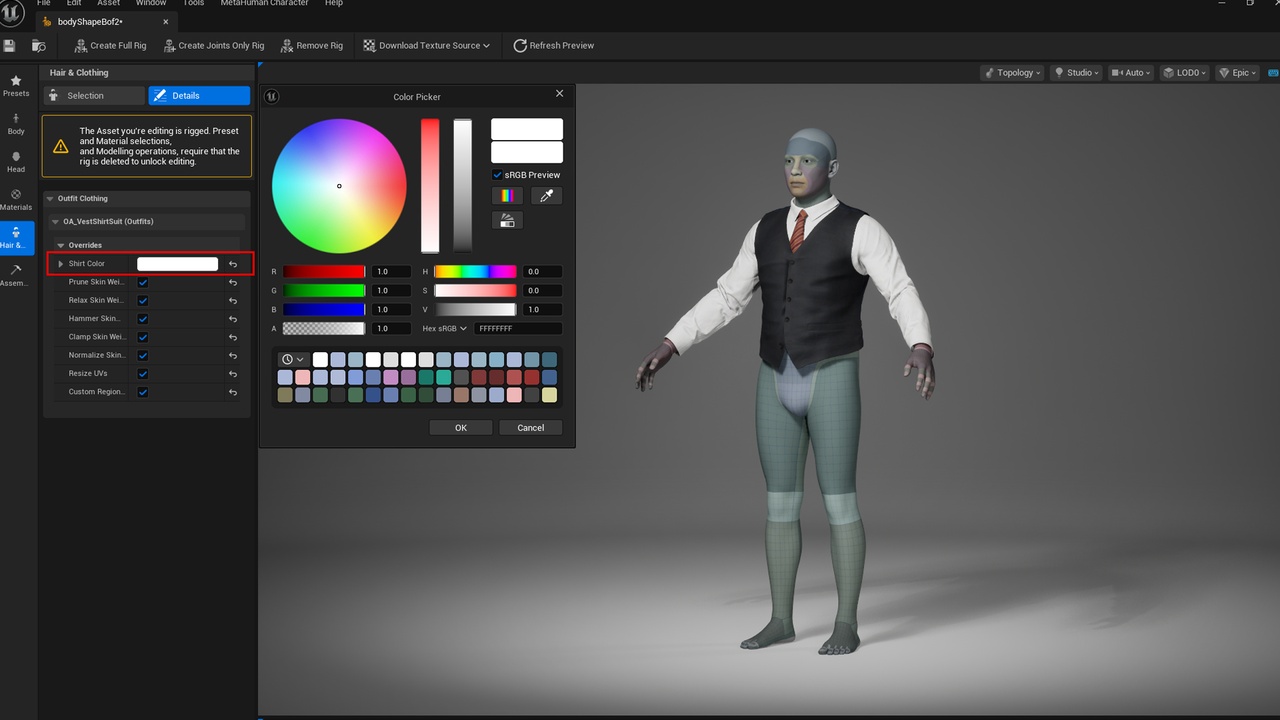Toggle the sRGB Preview checkbox
The height and width of the screenshot is (720, 1280).
click(x=497, y=175)
